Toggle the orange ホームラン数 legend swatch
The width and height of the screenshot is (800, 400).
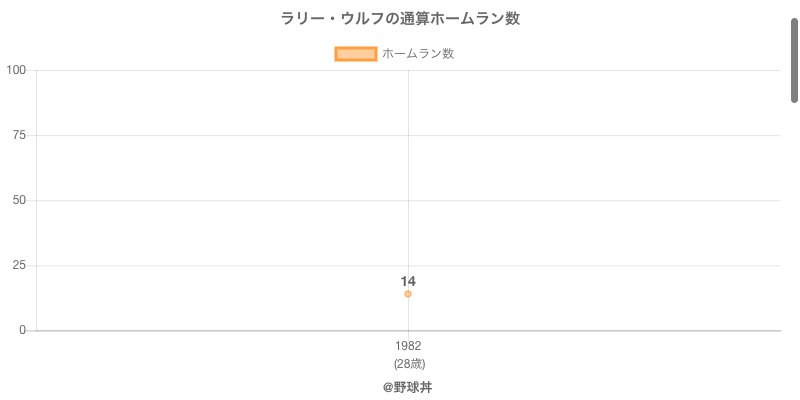(355, 54)
